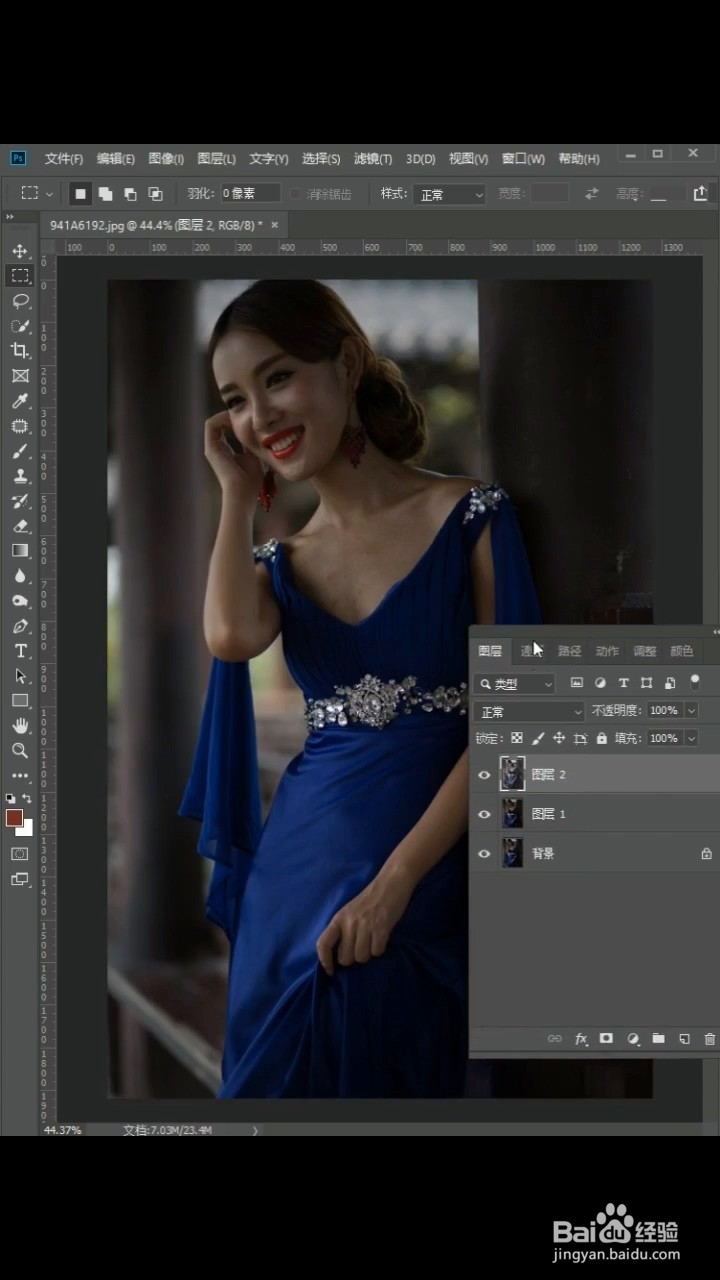Switch to the 颜色 color tab

[x=682, y=651]
